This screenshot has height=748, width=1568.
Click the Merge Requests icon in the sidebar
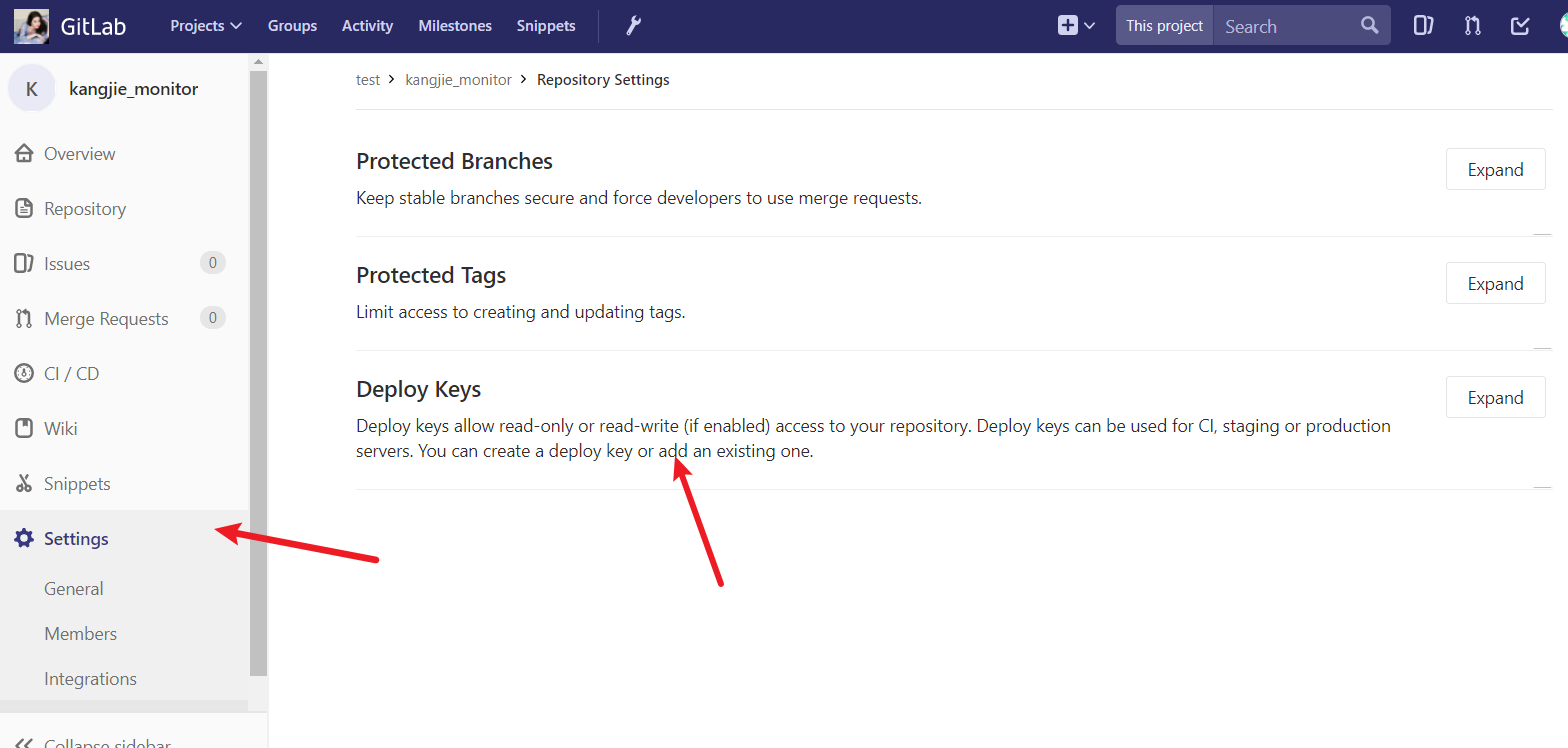24,318
